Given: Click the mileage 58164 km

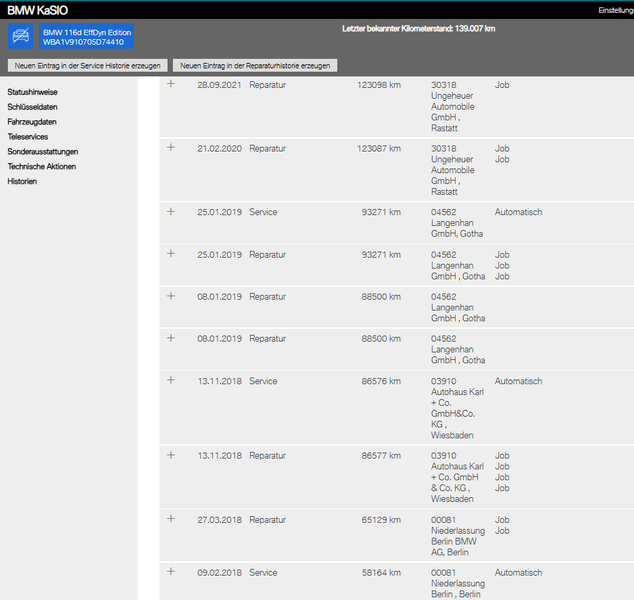Looking at the screenshot, I should coord(381,573).
